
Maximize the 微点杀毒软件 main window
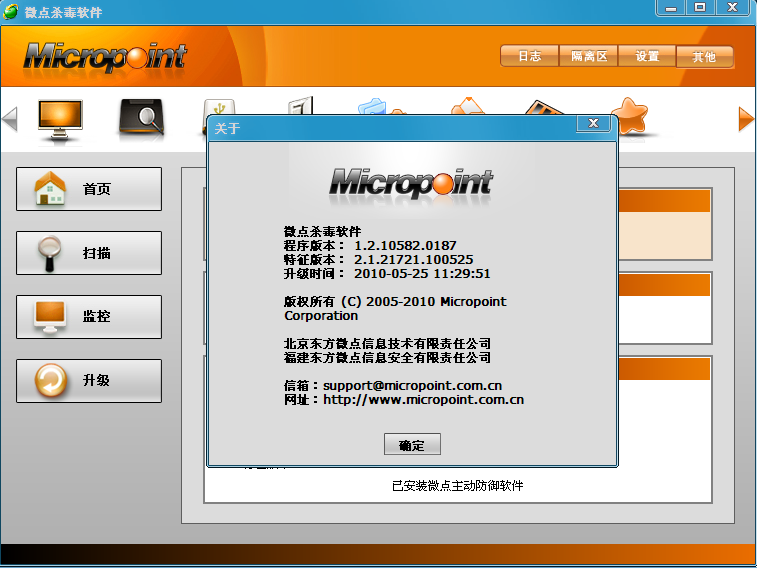[701, 7]
